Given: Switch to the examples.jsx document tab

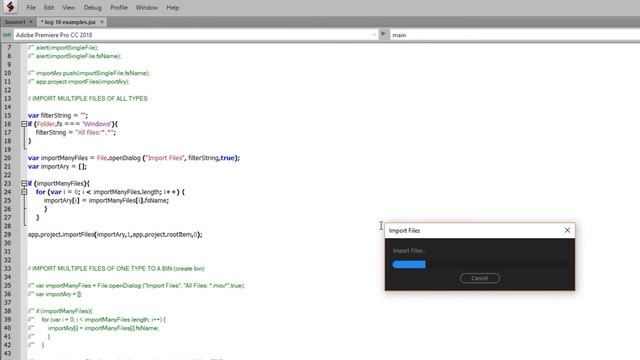Looking at the screenshot, I should 68,22.
